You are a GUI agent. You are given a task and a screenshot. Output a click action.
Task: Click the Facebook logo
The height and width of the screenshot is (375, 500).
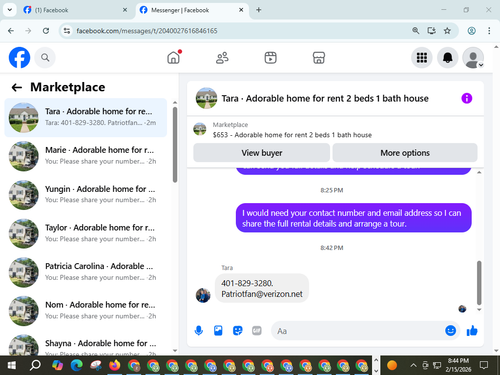(19, 57)
